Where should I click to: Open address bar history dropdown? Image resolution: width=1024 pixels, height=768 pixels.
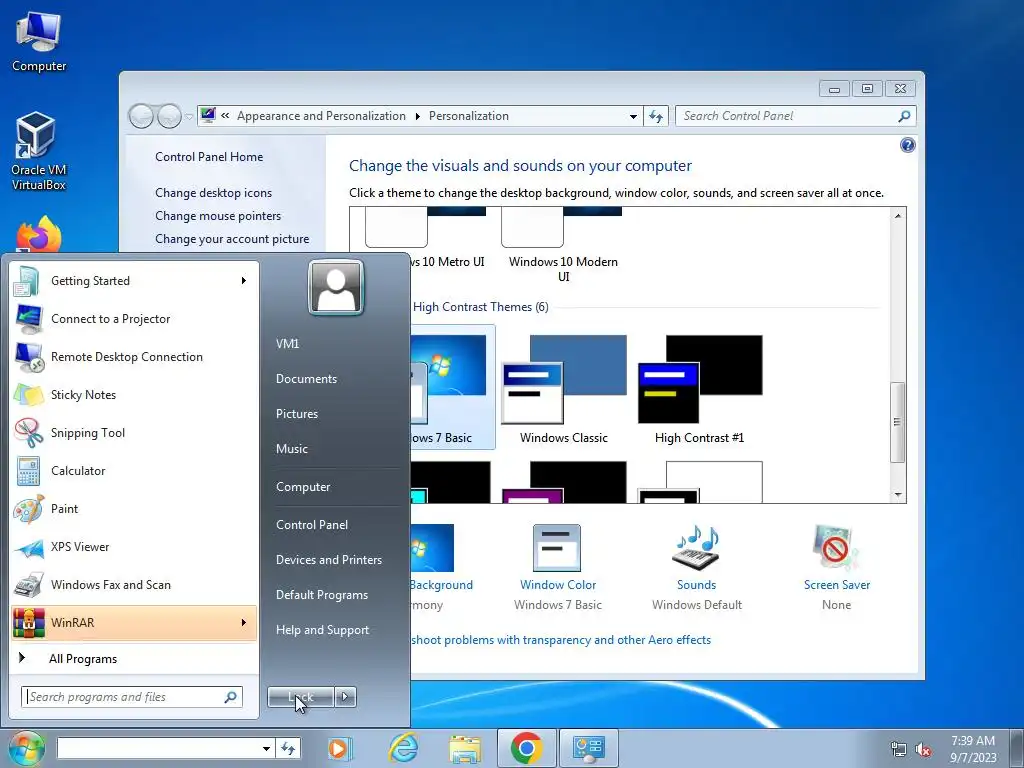[633, 116]
